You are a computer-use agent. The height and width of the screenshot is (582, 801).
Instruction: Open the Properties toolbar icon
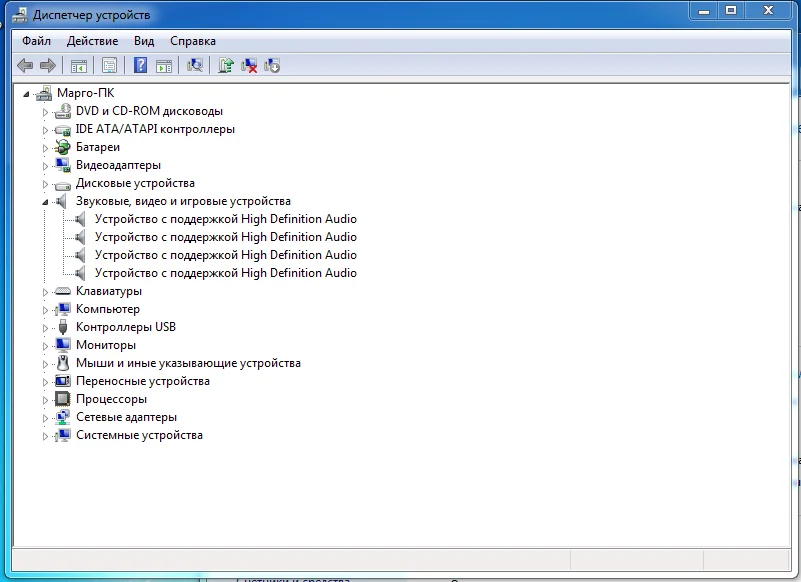(x=109, y=65)
